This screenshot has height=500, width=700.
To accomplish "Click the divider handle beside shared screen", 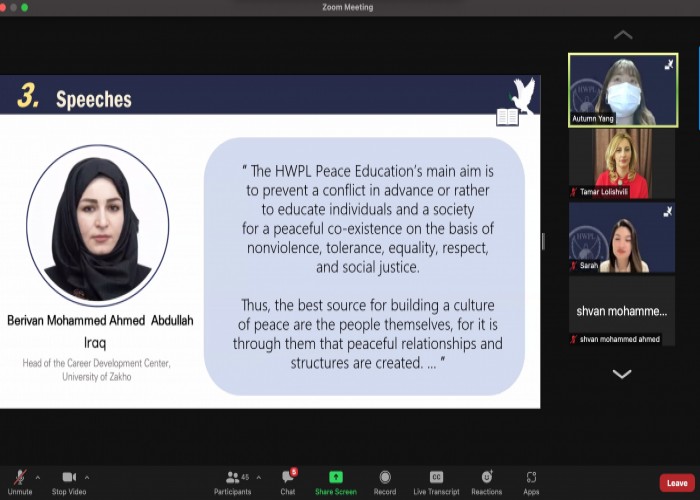I will pos(544,242).
